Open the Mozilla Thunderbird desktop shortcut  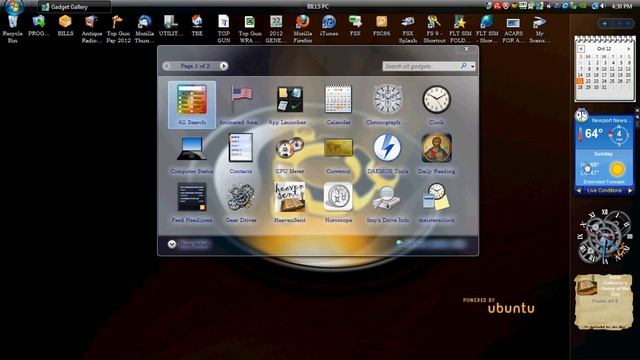pyautogui.click(x=144, y=29)
